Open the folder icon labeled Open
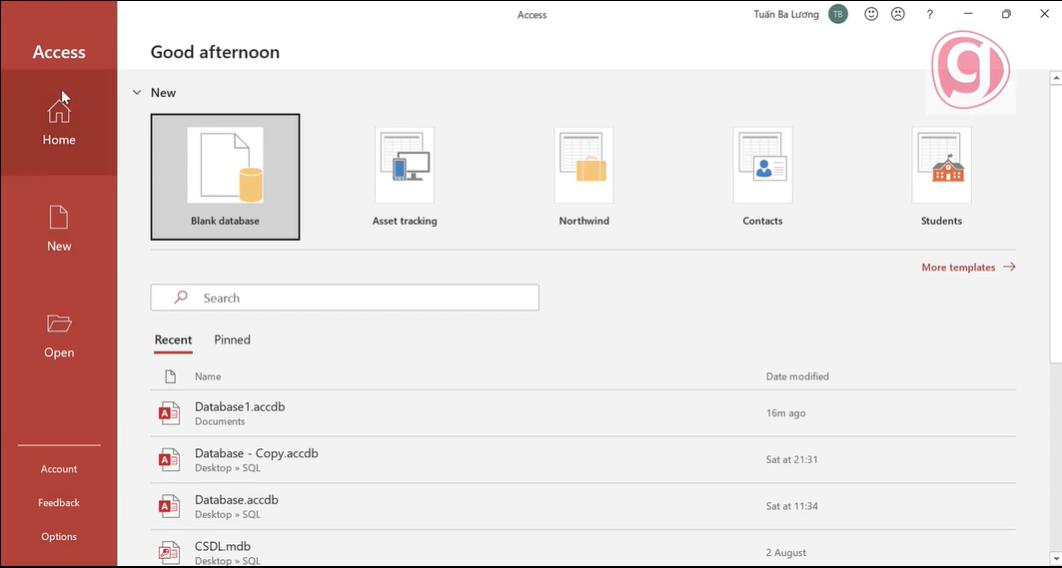Screen dimensions: 1062x568 click(59, 324)
